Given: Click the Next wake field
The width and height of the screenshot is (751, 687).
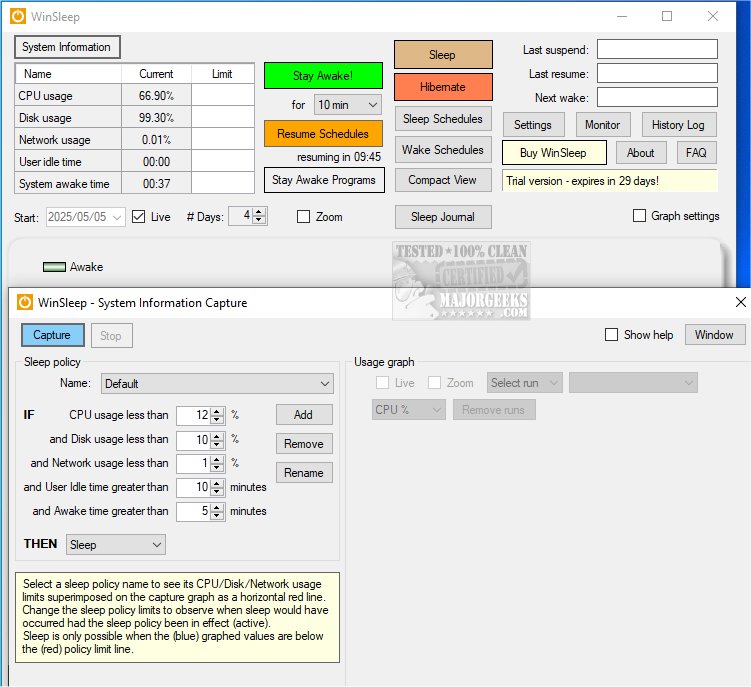Looking at the screenshot, I should point(657,97).
